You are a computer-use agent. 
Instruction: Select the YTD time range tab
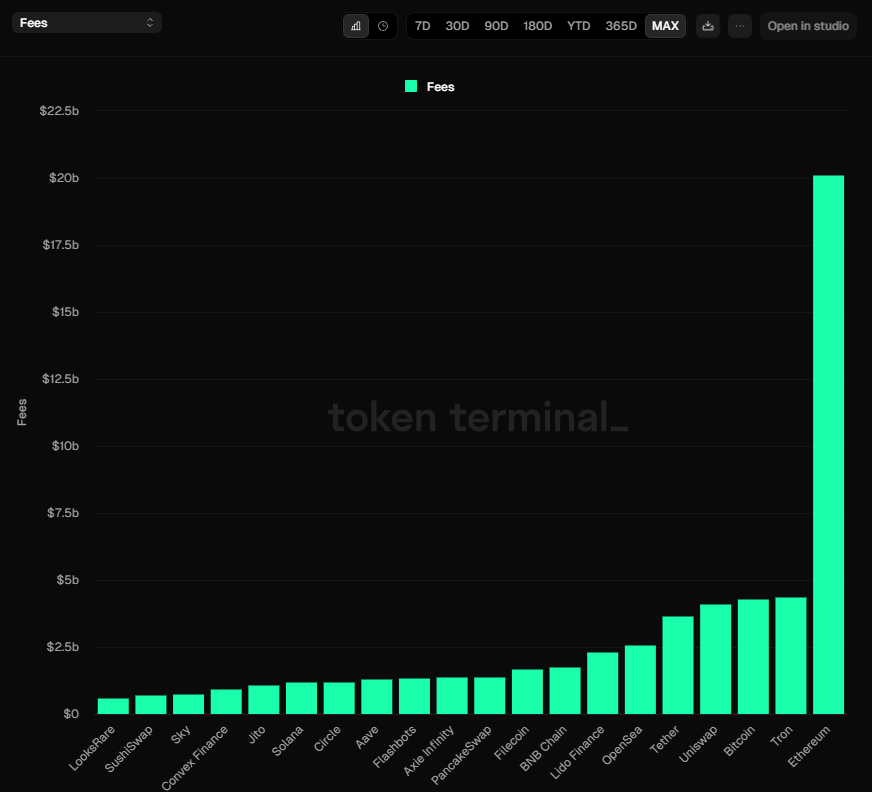(578, 26)
